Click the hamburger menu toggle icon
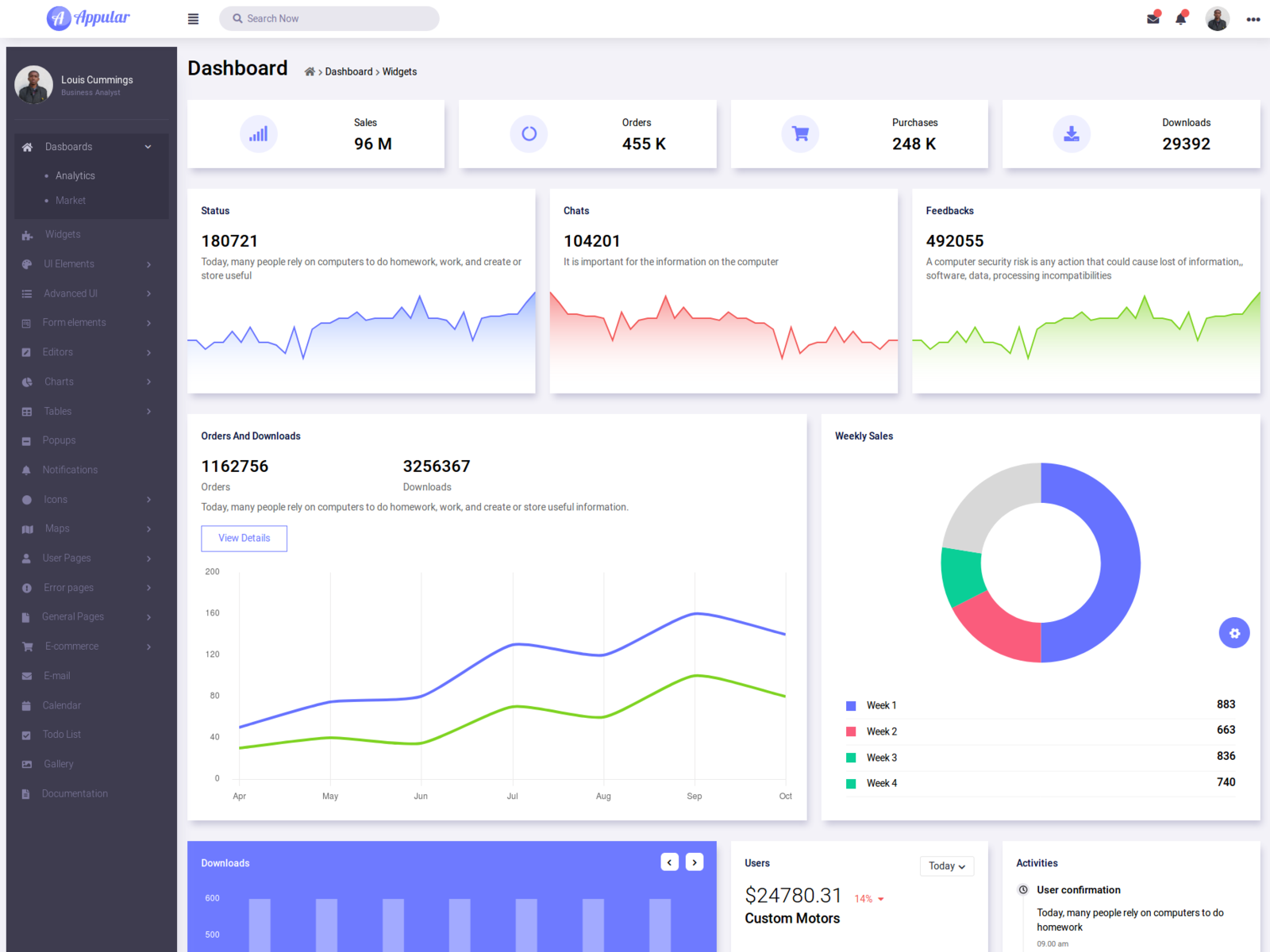The width and height of the screenshot is (1270, 952). (x=193, y=19)
